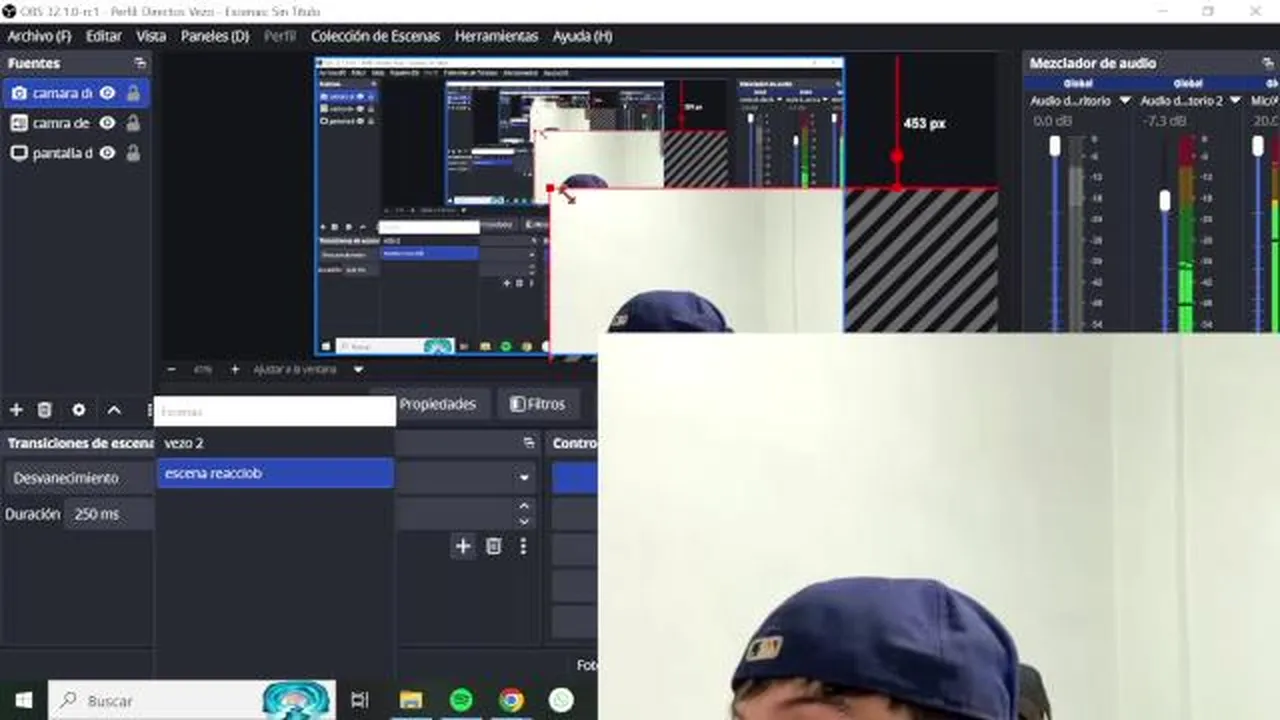Image resolution: width=1280 pixels, height=720 pixels.
Task: Toggle visibility eye of 'pantalla d' source
Action: (107, 153)
